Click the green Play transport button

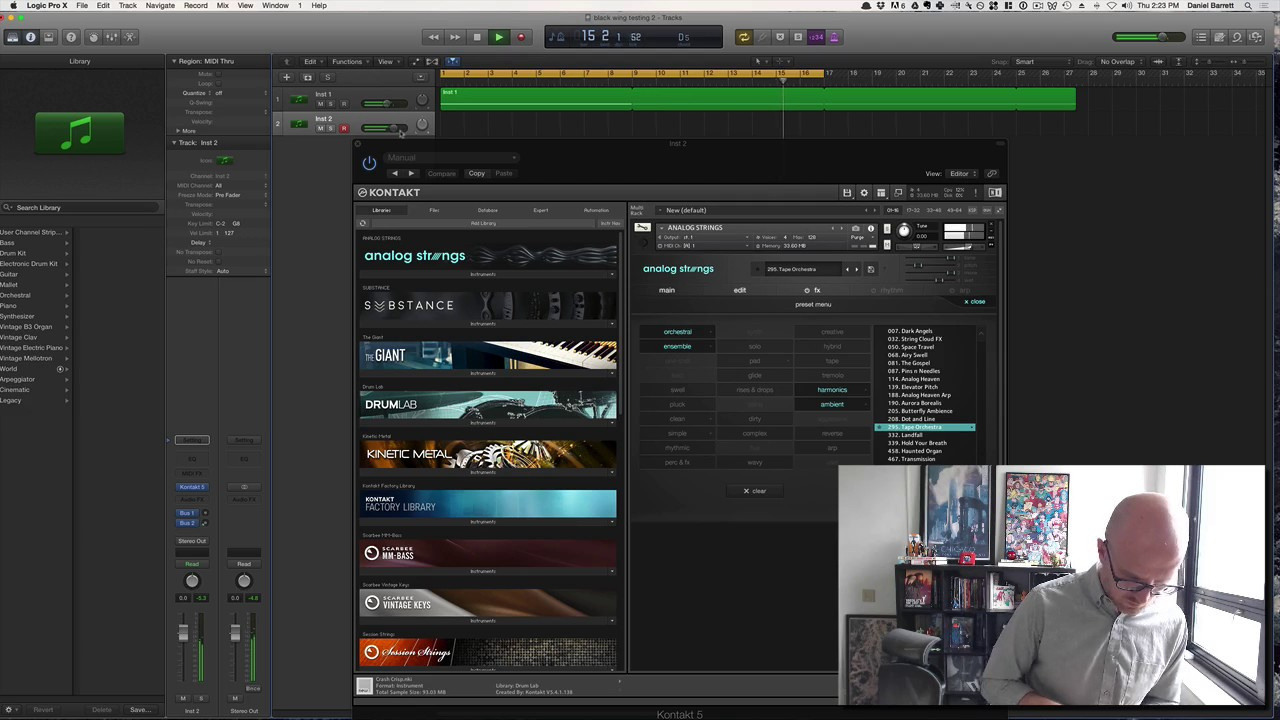(x=499, y=37)
